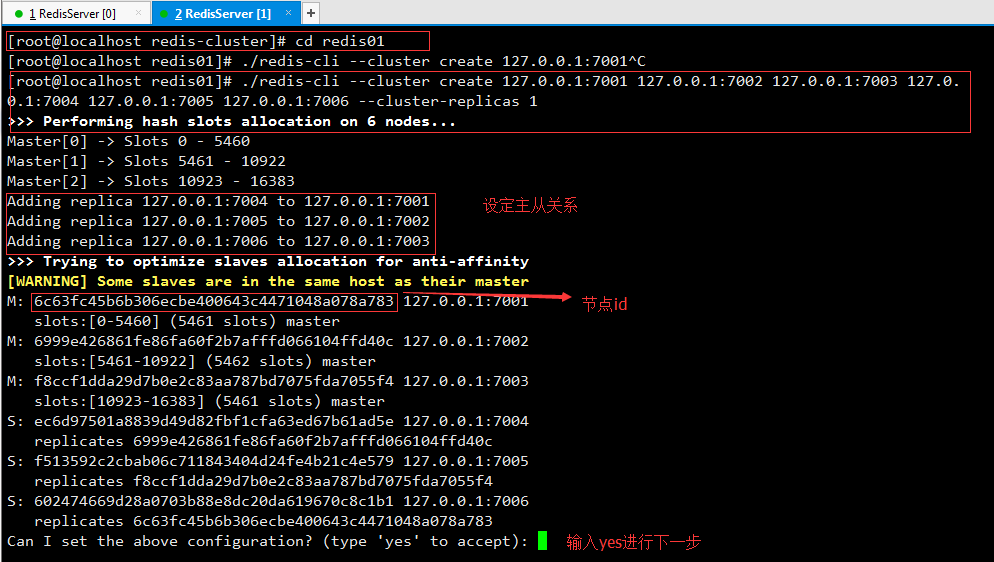Viewport: 994px width, 562px height.
Task: Click the aborted 'create 127.0.0.1:7001^C' command line
Action: click(326, 61)
